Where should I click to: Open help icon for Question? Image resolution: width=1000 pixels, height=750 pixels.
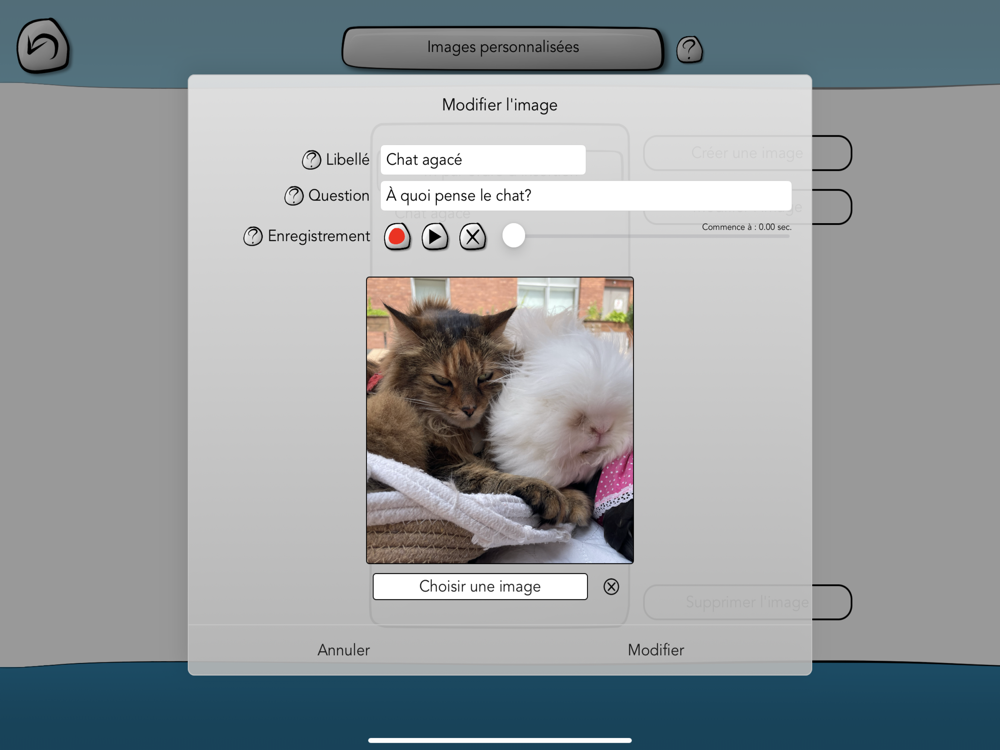pyautogui.click(x=293, y=196)
